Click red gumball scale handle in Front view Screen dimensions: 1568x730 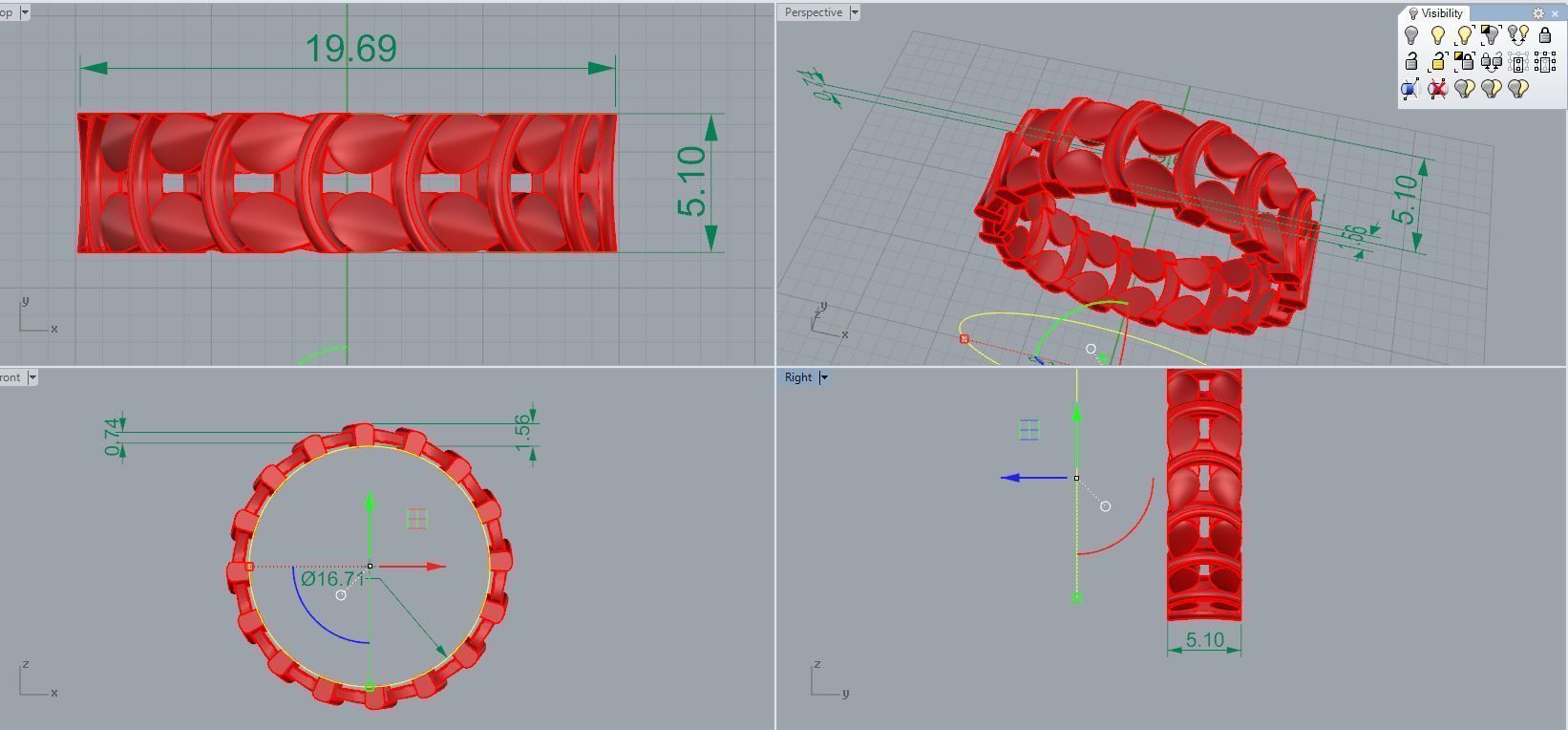coord(250,567)
